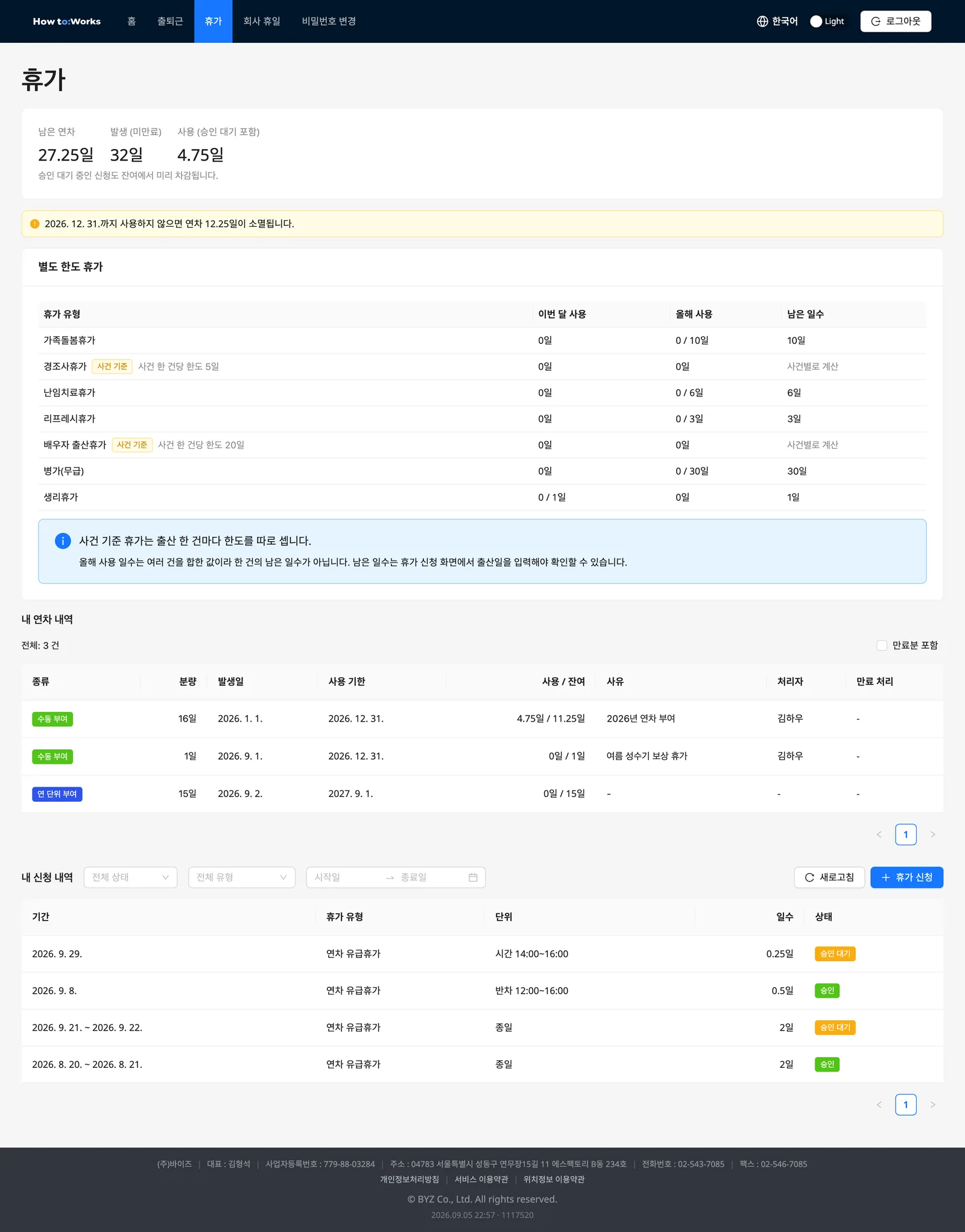Click the 새로고침 button
Image resolution: width=965 pixels, height=1232 pixels.
829,877
